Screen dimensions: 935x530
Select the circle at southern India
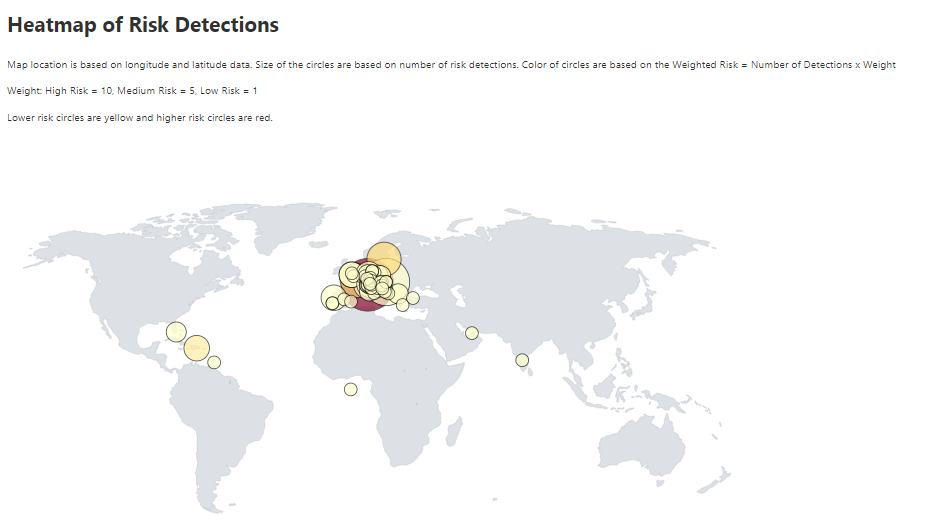pos(522,360)
